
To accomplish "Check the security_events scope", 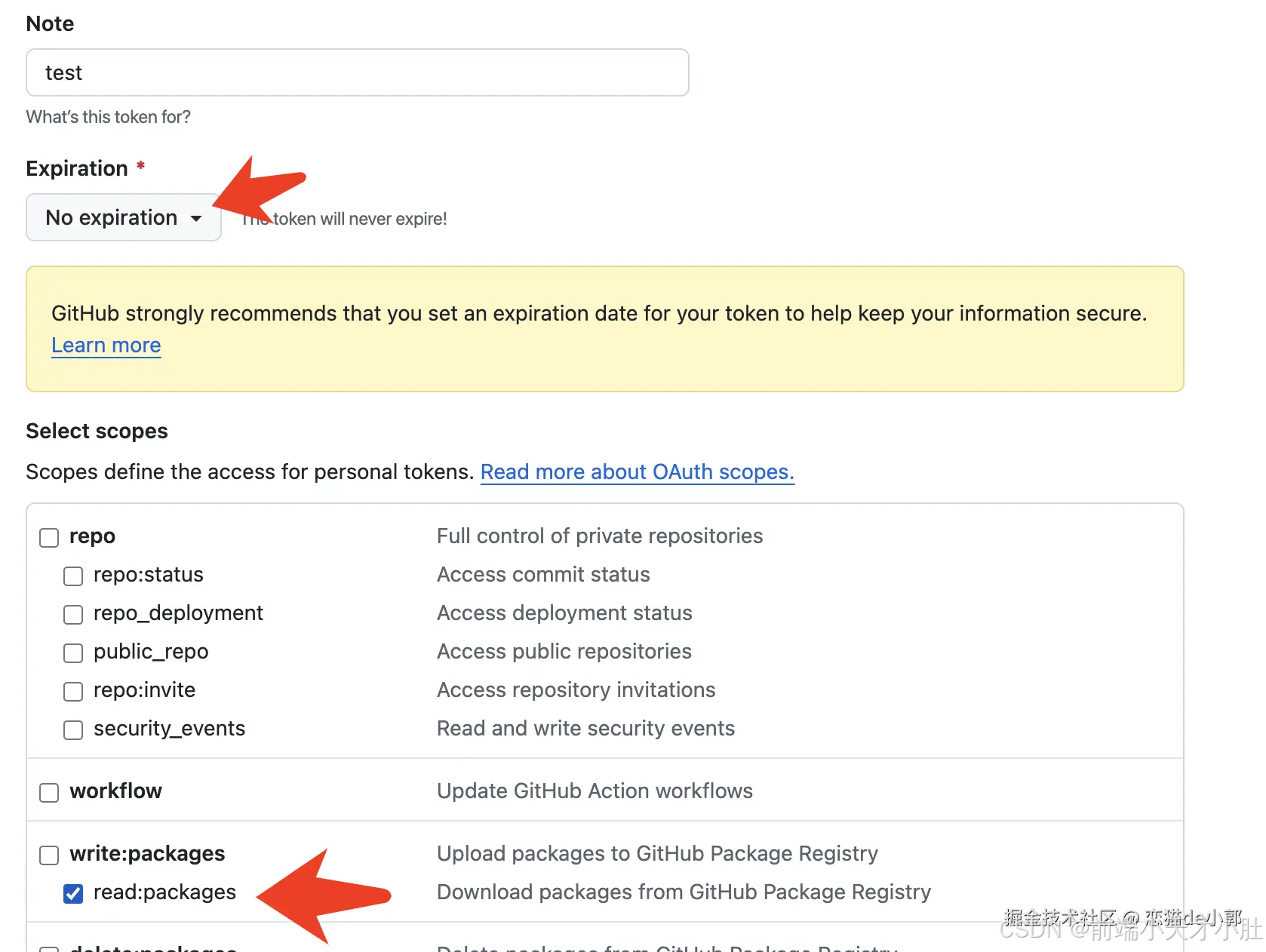I will (x=72, y=729).
